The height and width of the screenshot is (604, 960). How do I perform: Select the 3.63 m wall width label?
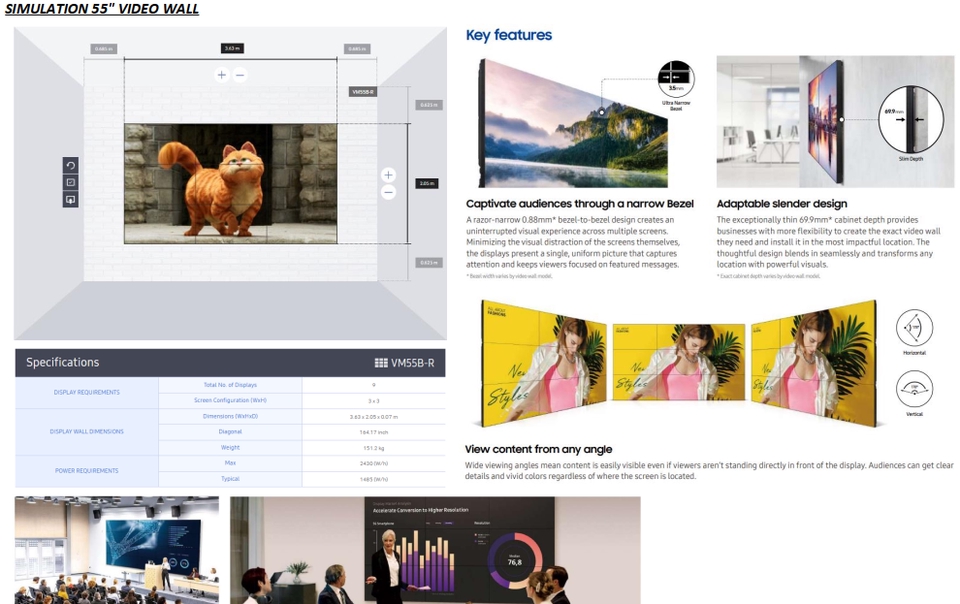coord(232,48)
